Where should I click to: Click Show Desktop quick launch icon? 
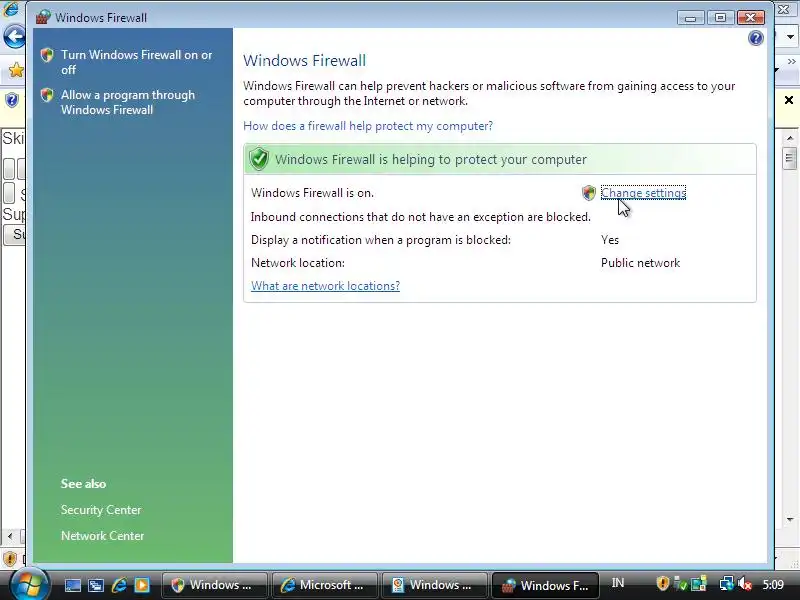point(72,585)
